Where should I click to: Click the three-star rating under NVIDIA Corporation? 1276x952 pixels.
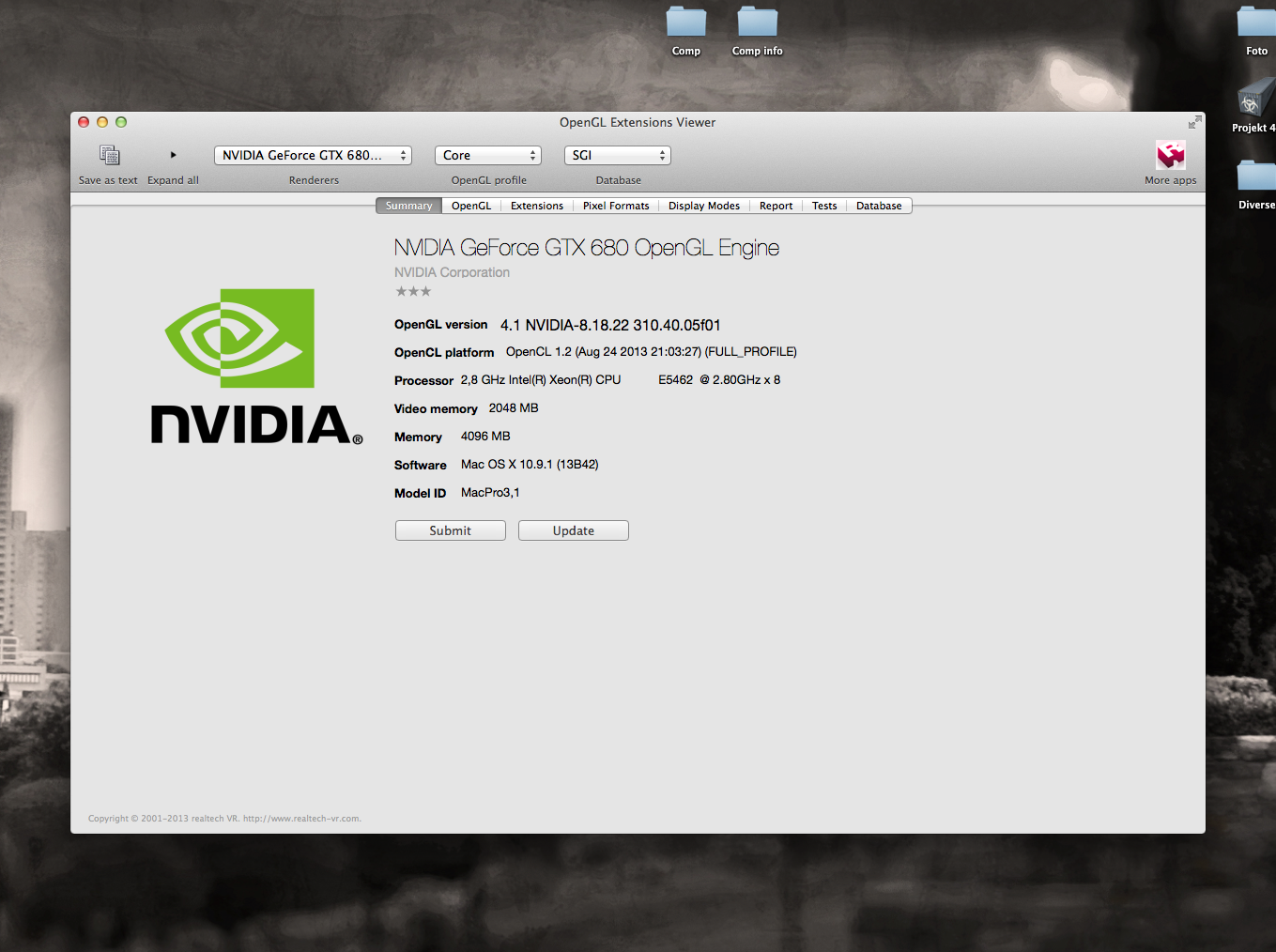tap(413, 292)
